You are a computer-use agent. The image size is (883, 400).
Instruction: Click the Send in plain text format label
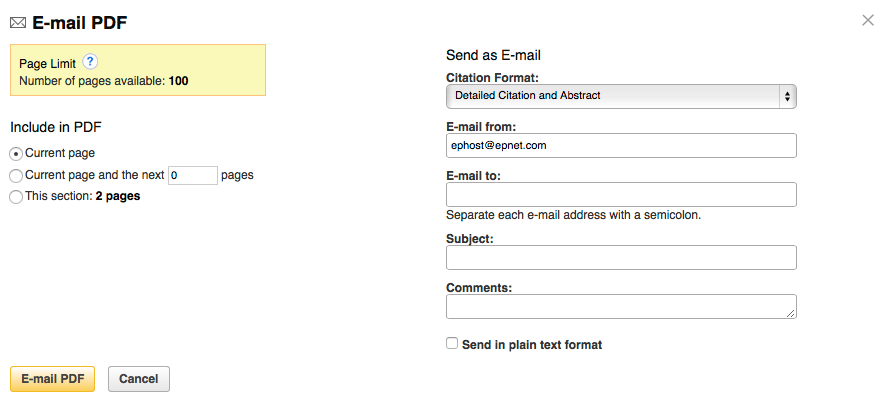(532, 345)
